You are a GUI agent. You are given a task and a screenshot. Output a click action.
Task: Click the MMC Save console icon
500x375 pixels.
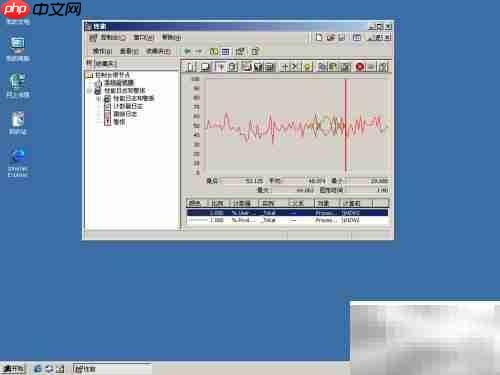(x=342, y=37)
